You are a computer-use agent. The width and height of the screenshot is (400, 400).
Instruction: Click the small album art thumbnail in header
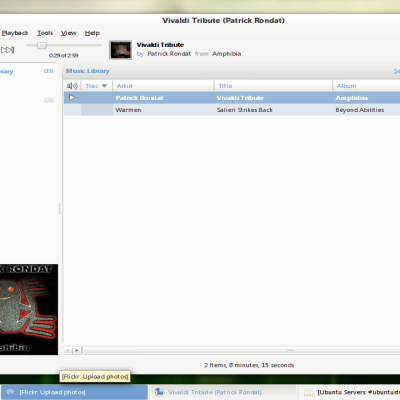pos(121,50)
